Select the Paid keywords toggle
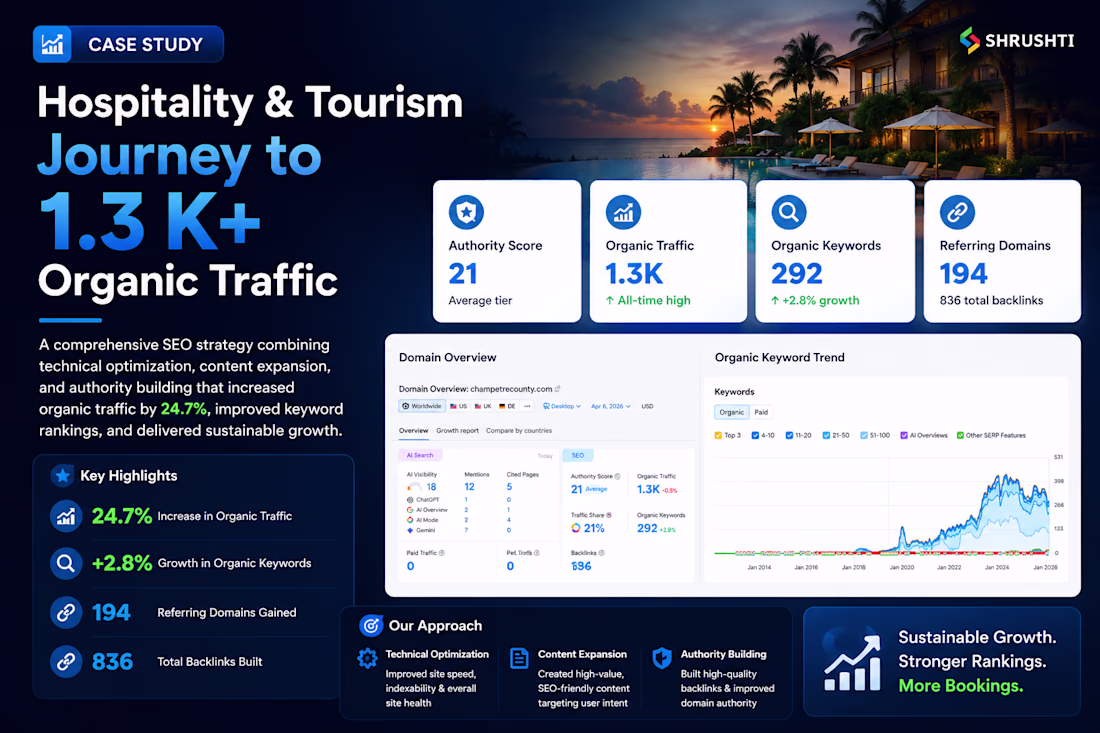The height and width of the screenshot is (733, 1100). pyautogui.click(x=761, y=412)
